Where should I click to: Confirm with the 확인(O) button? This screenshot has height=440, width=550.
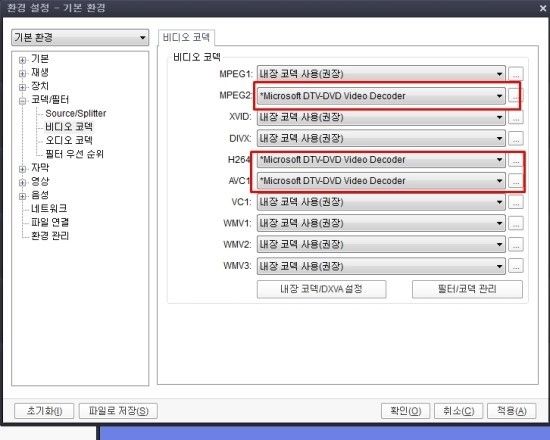click(405, 411)
